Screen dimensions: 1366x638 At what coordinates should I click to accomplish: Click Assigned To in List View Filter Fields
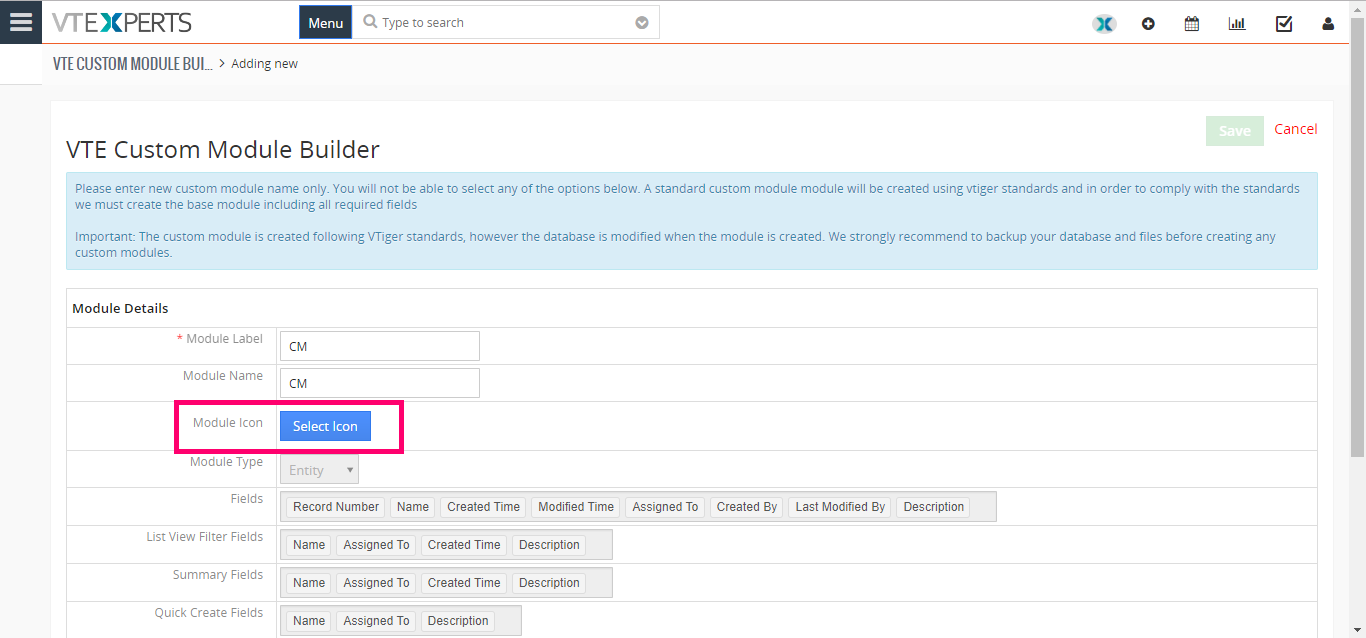pos(376,545)
